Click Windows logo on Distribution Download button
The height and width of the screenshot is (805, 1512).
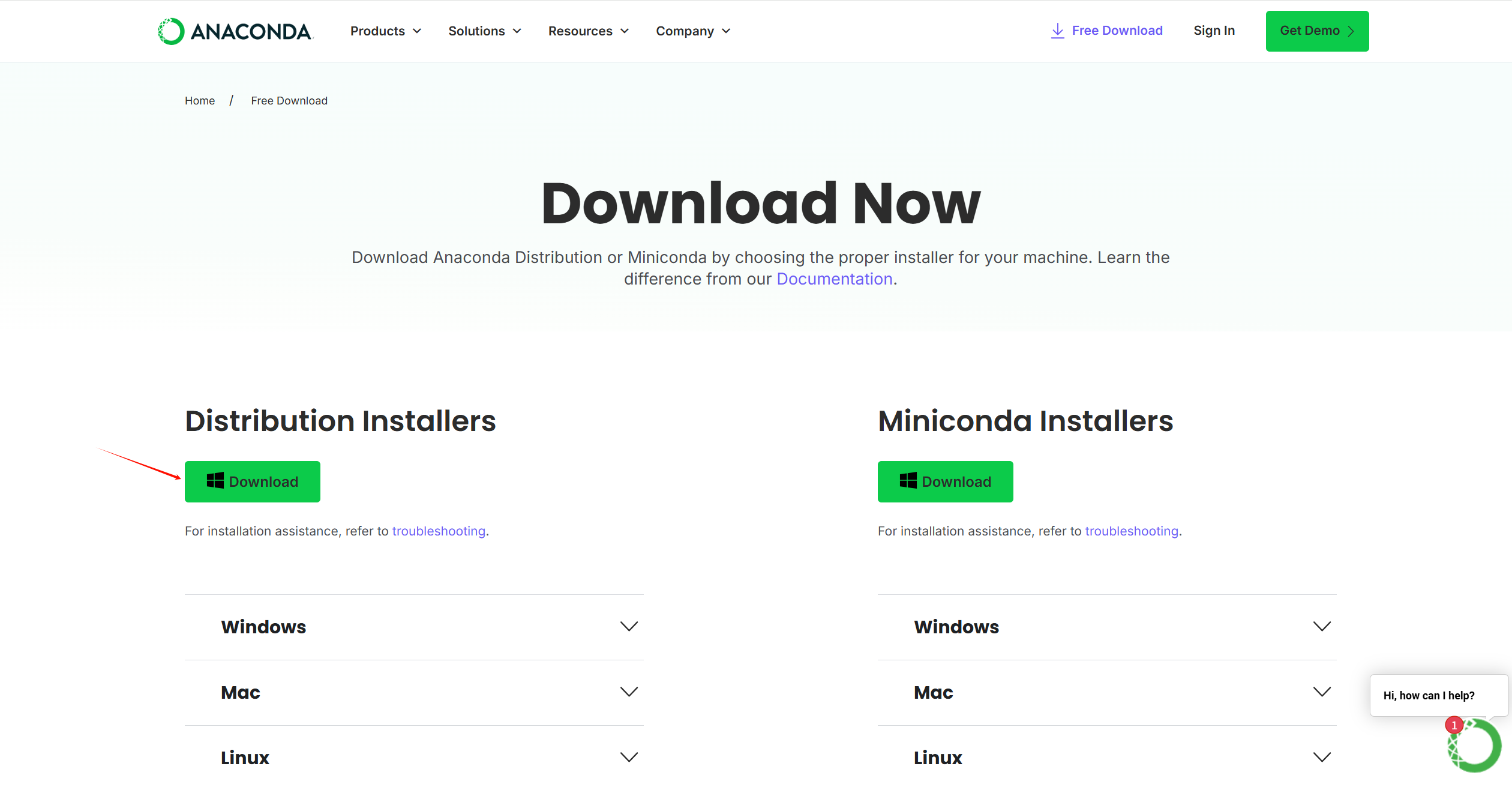pos(215,481)
